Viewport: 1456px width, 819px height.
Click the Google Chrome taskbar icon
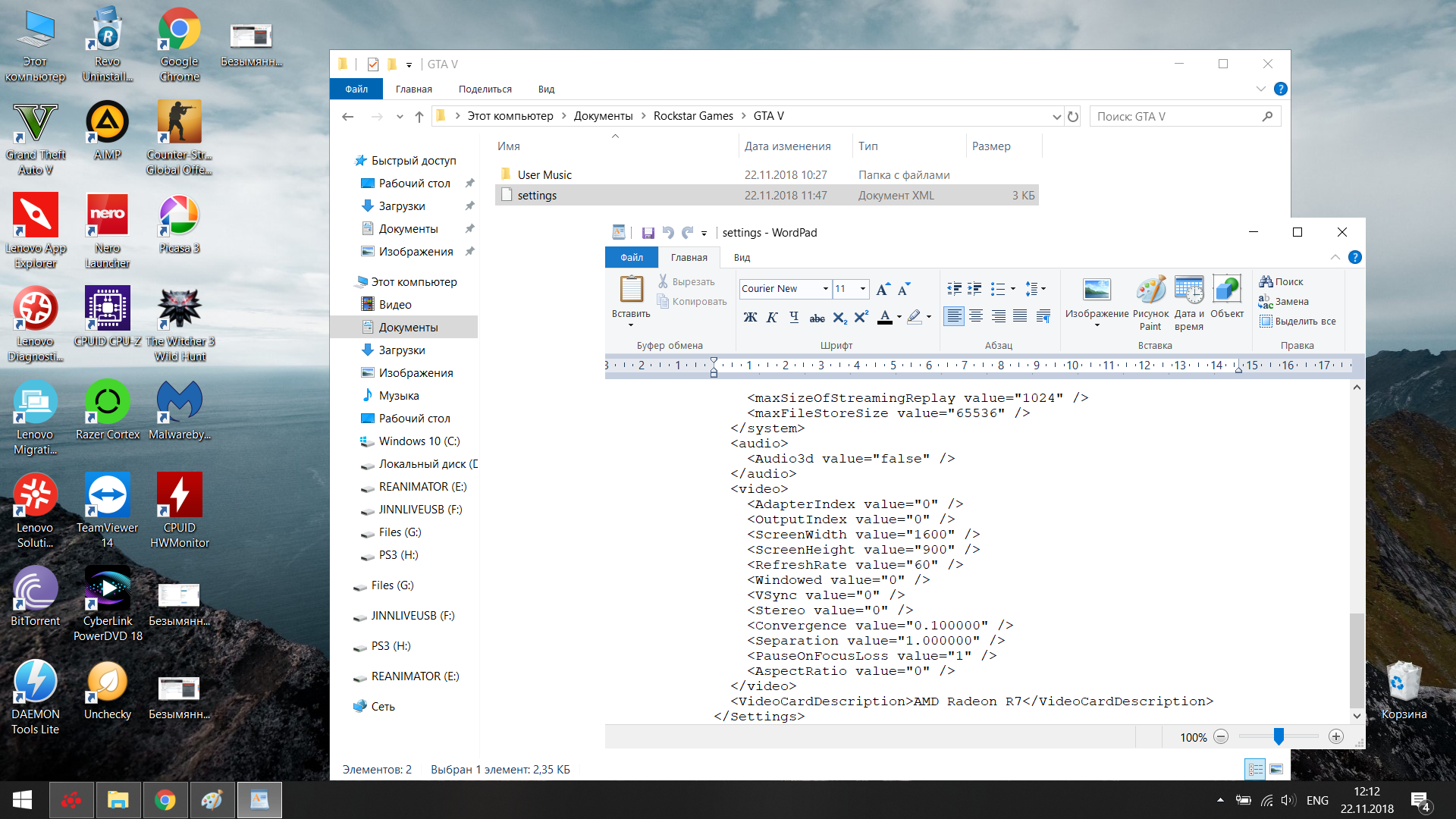coord(165,799)
